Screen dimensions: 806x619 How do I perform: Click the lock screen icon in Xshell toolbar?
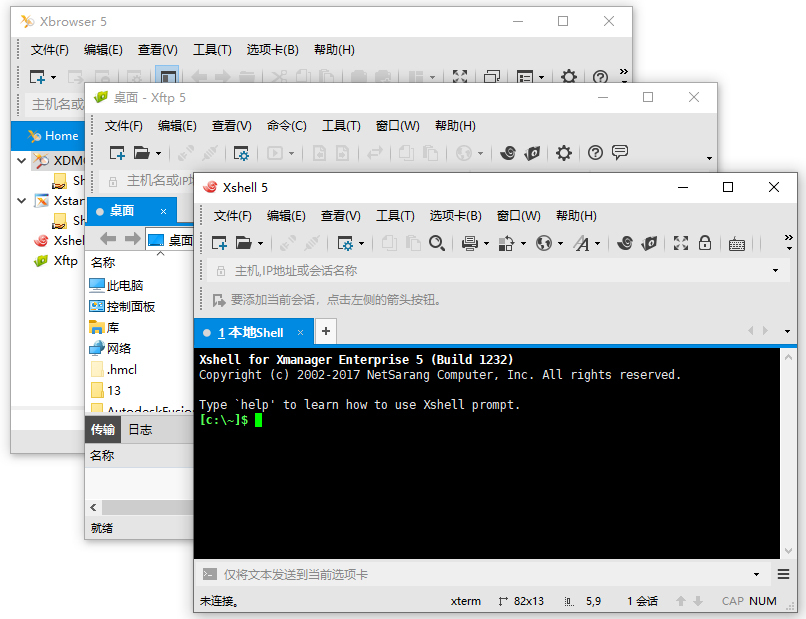[703, 243]
